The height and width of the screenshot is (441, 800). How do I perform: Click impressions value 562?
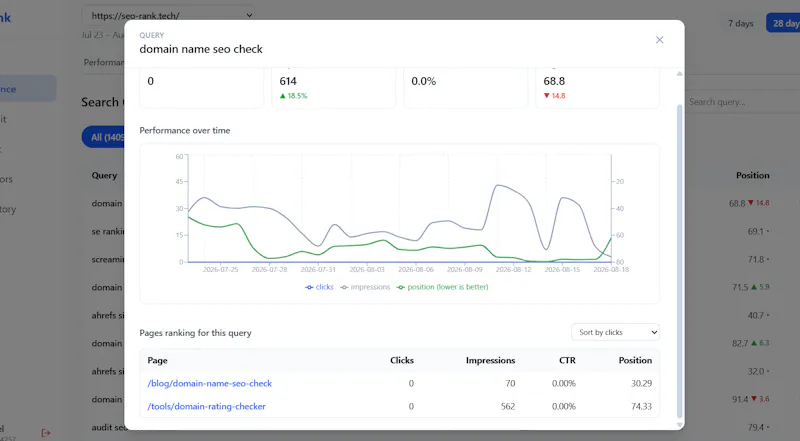pyautogui.click(x=508, y=406)
